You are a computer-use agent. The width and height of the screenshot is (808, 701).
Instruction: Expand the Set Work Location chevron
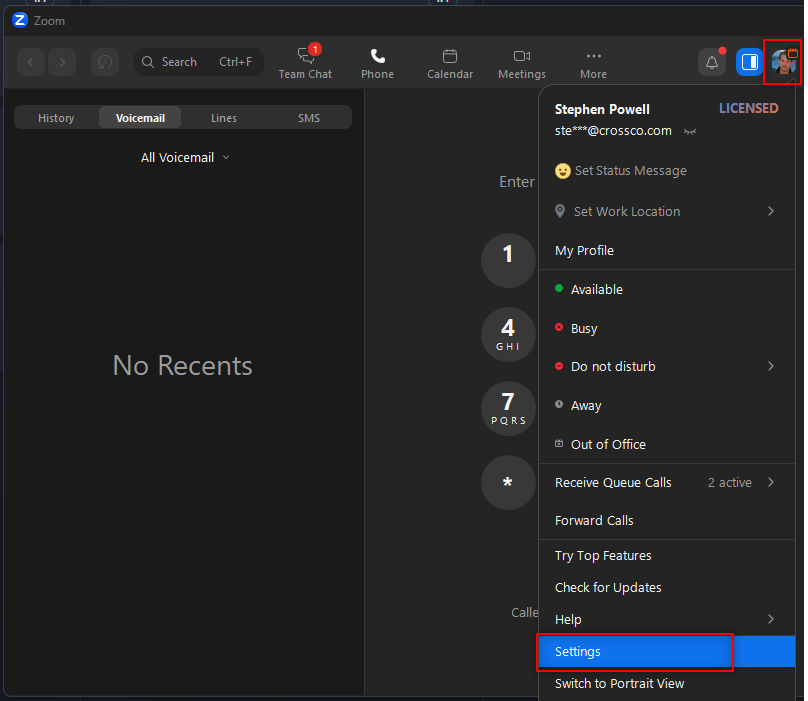pos(771,211)
